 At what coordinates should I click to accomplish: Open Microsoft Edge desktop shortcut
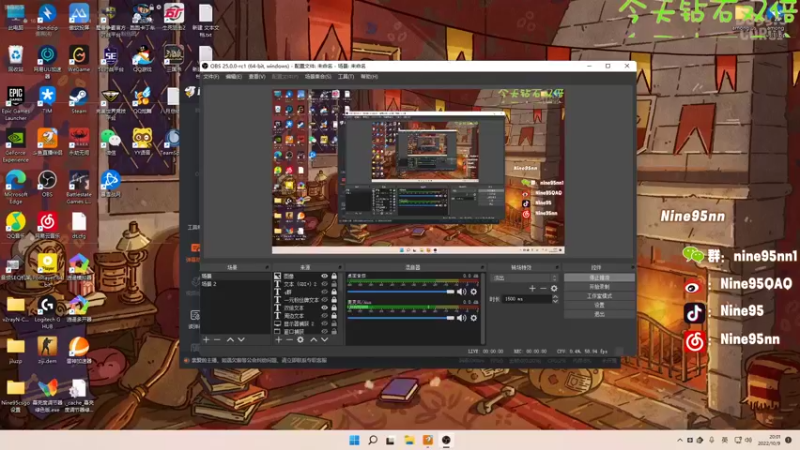tap(15, 187)
